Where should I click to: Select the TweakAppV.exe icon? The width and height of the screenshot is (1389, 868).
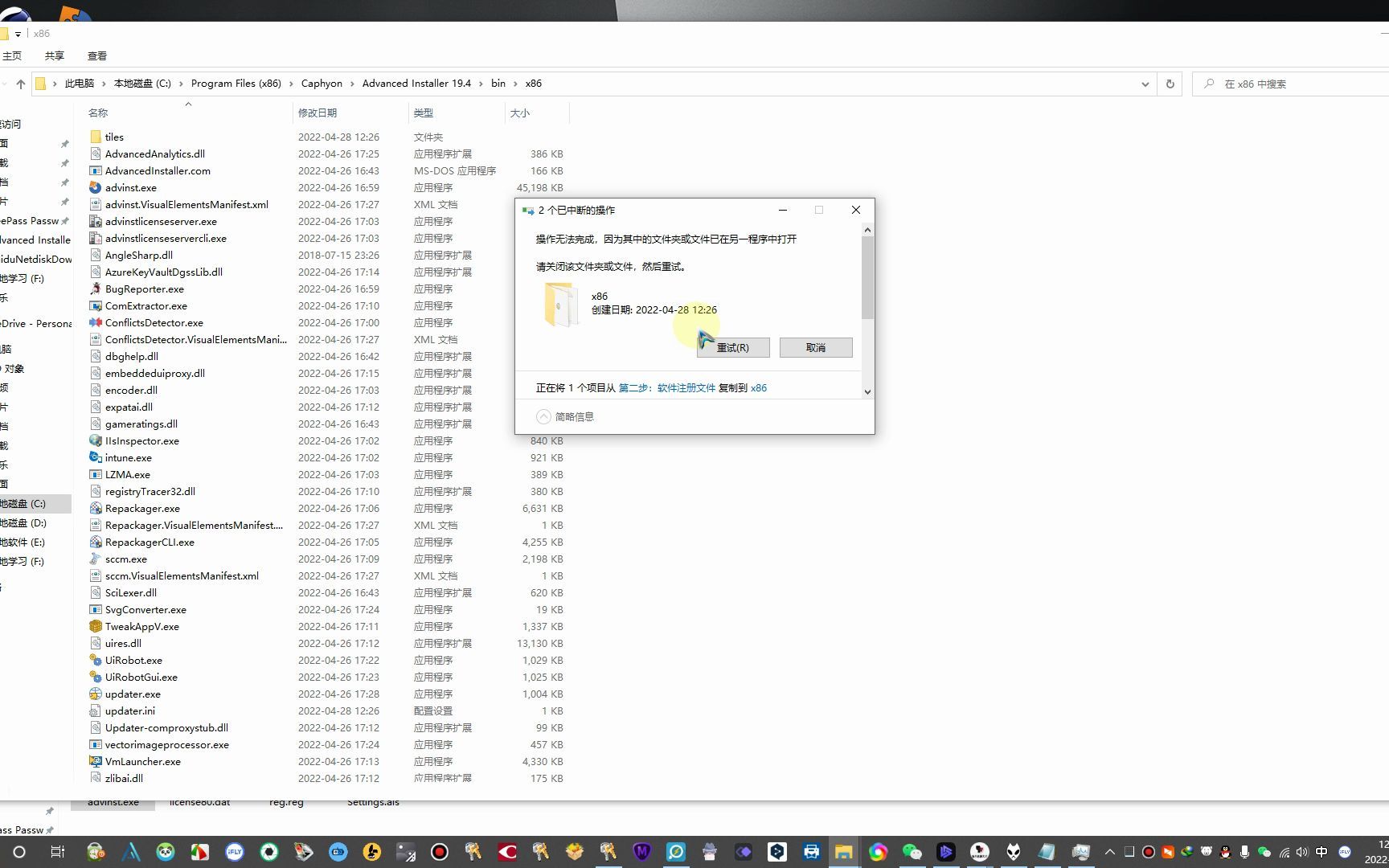coord(96,626)
